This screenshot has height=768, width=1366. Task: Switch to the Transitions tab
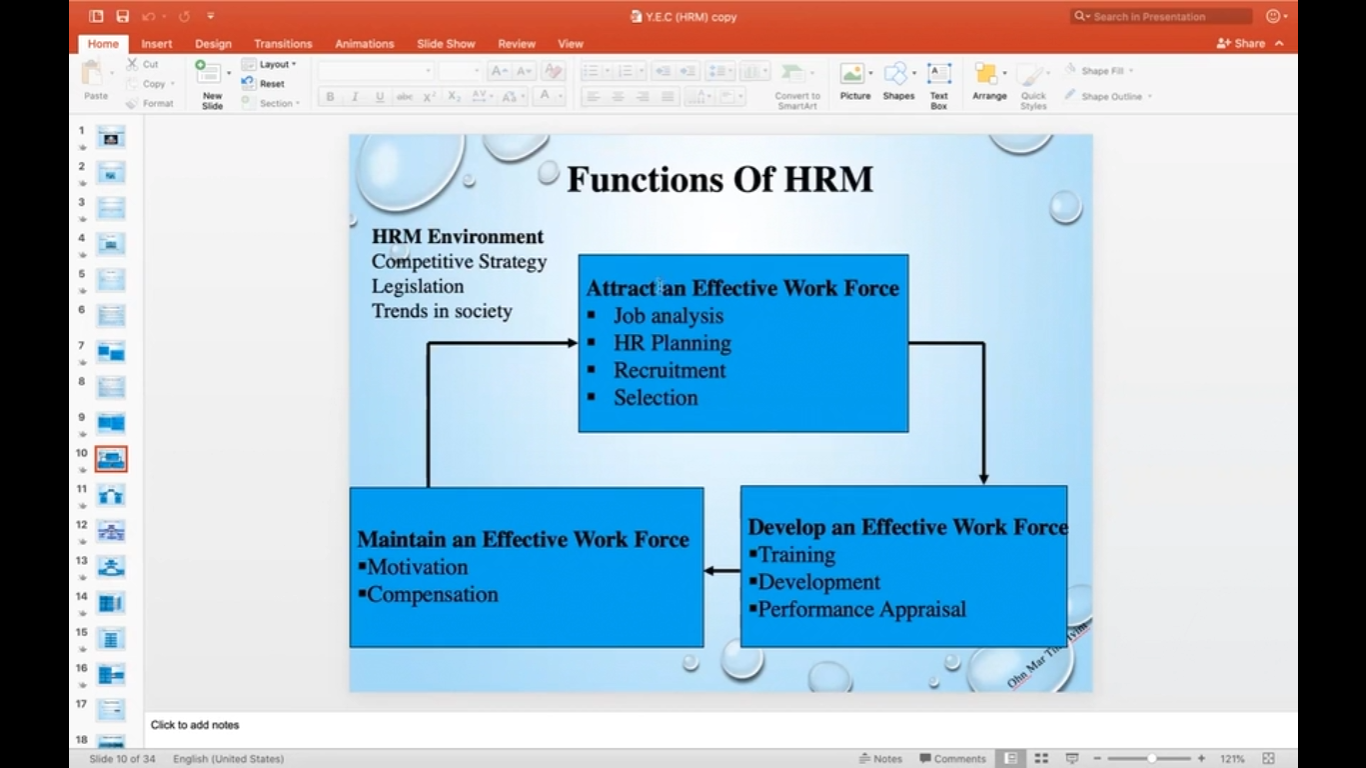pyautogui.click(x=283, y=44)
